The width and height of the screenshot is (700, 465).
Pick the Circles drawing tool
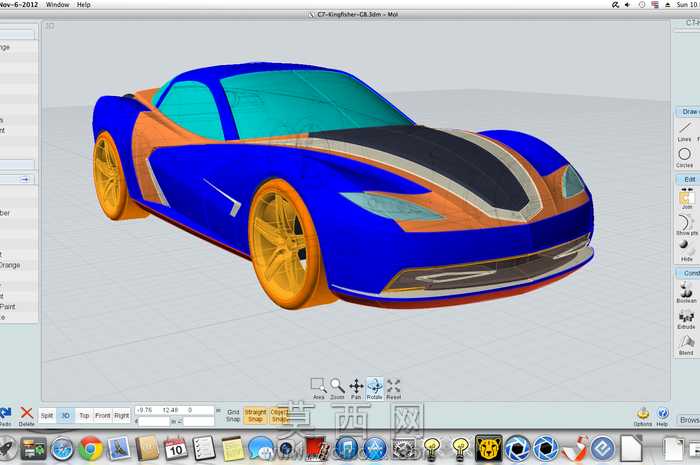point(684,158)
